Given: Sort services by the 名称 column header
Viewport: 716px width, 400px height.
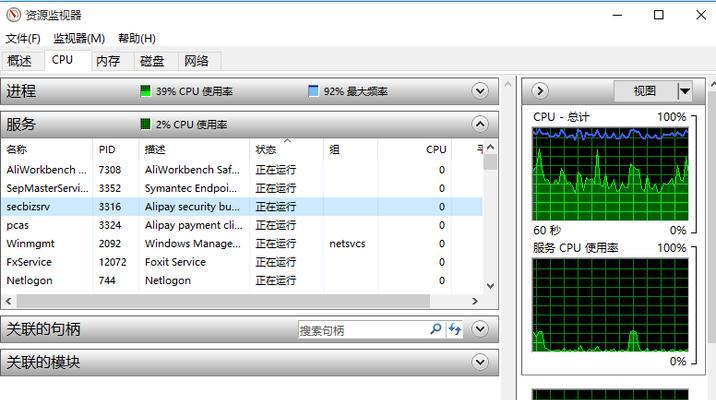Looking at the screenshot, I should 47,149.
